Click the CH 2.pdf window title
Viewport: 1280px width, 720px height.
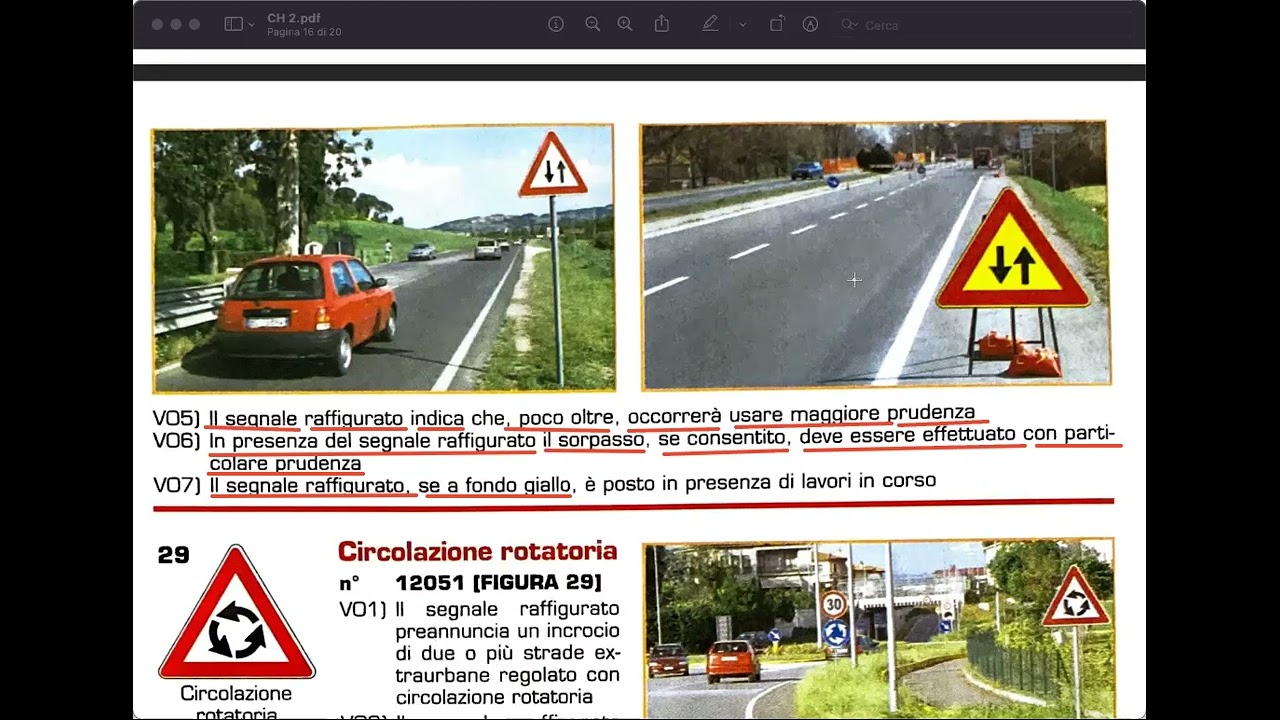point(294,19)
